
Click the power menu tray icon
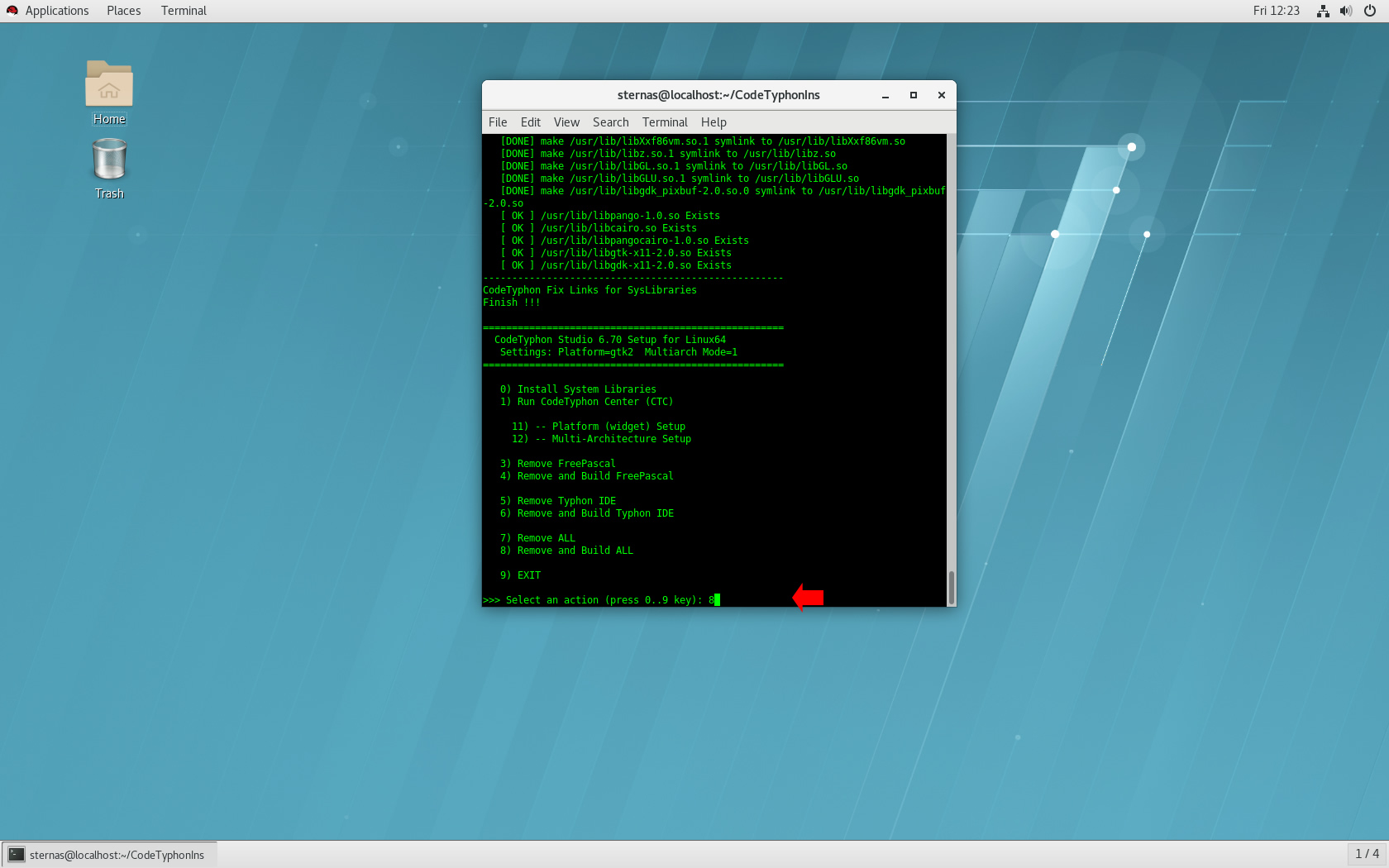pos(1370,11)
